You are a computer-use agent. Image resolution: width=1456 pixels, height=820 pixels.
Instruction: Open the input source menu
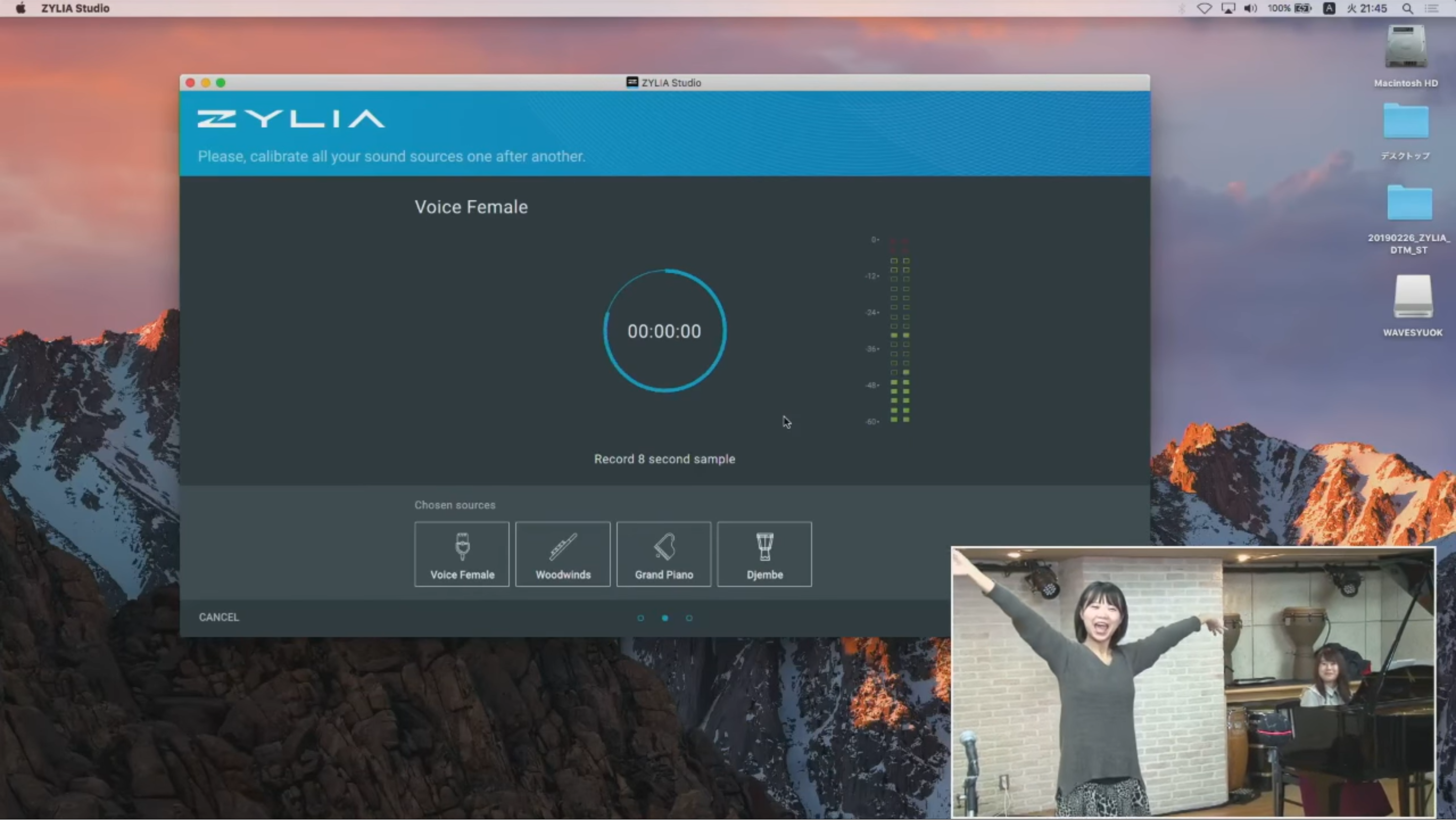[1329, 8]
